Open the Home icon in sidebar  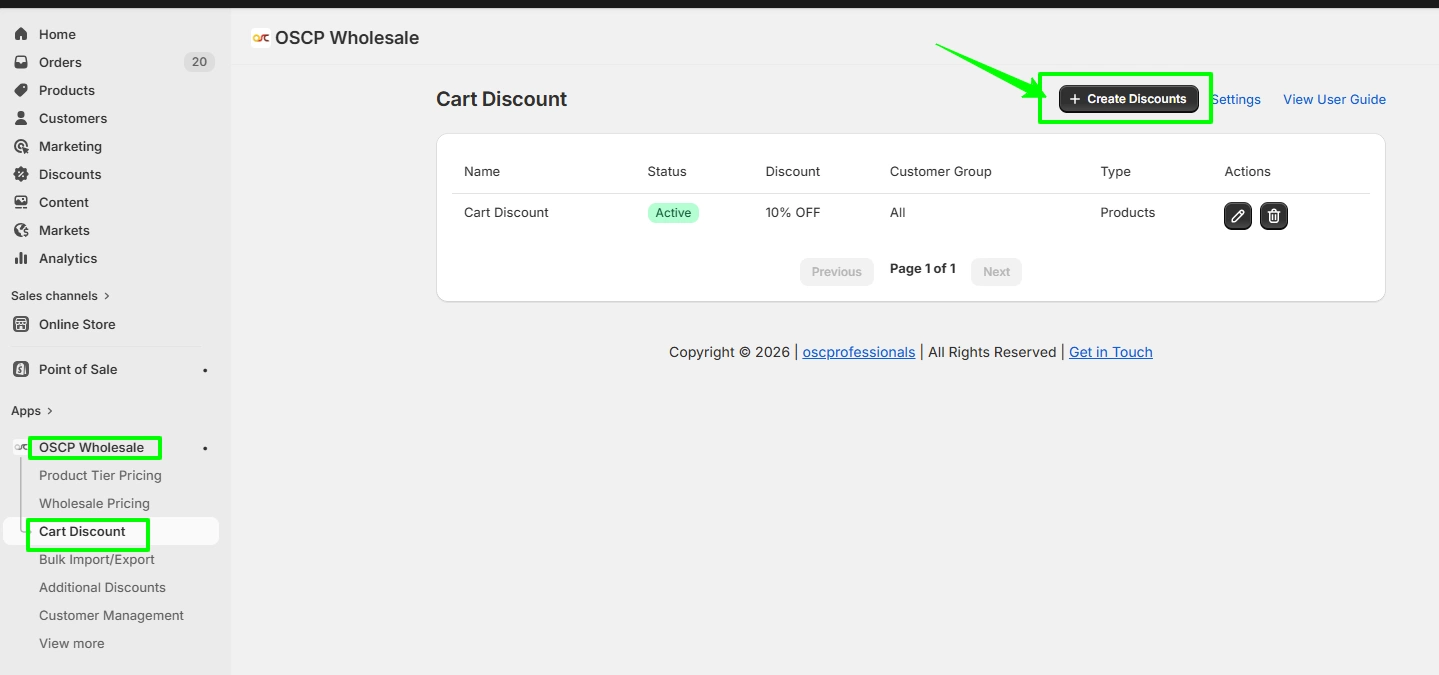coord(20,33)
